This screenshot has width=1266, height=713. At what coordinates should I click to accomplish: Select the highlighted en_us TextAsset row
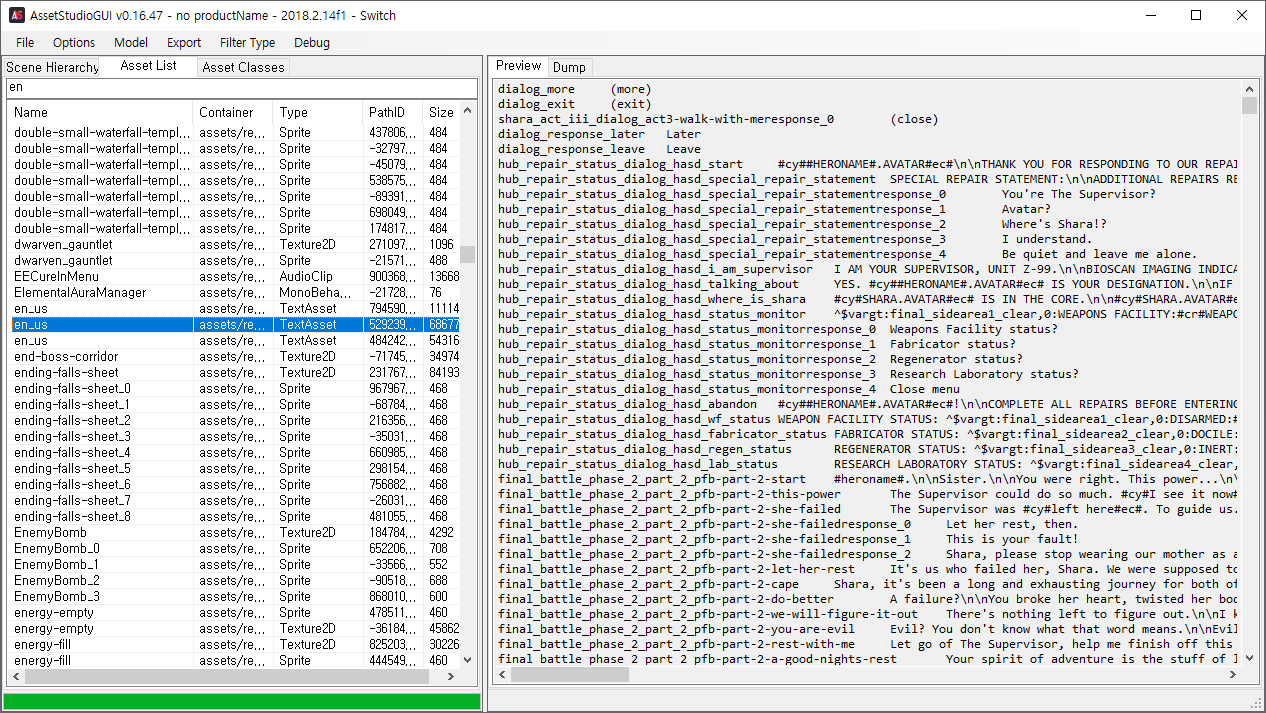coord(234,324)
